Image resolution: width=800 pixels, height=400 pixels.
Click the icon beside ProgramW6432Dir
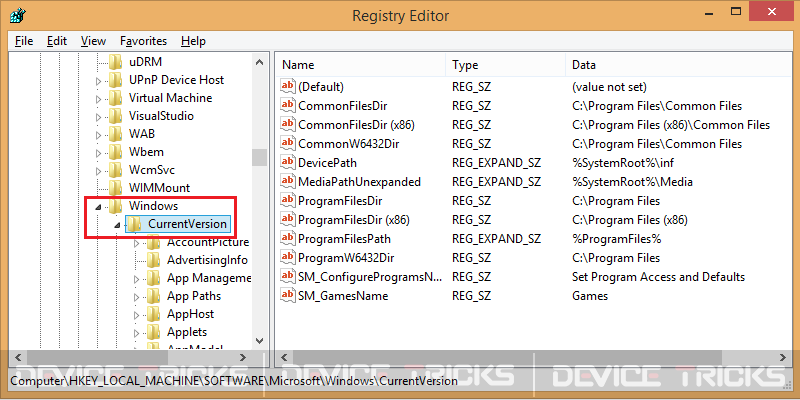coord(288,258)
